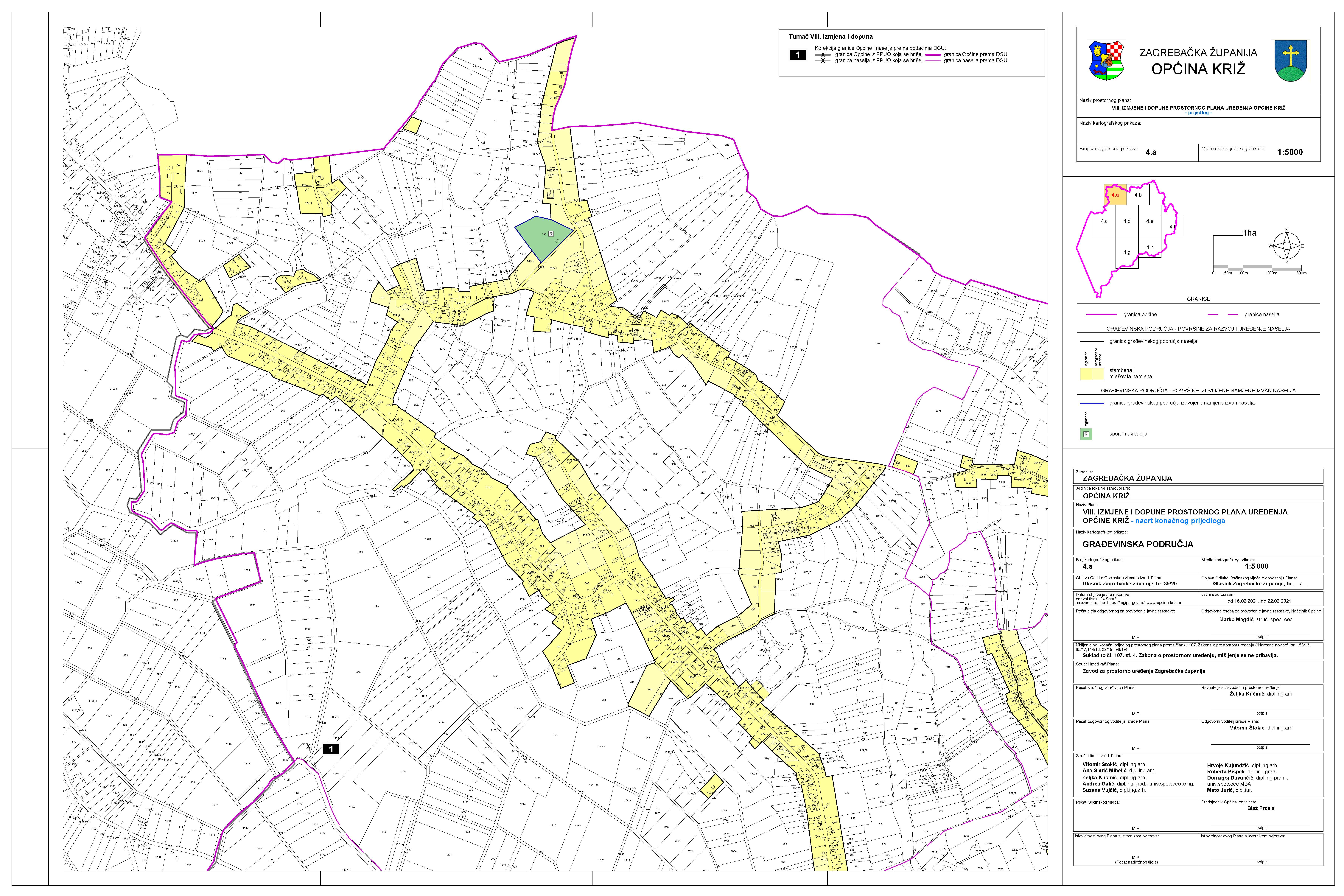The image size is (1344, 896).
Task: Select index map tile 4.g
Action: pyautogui.click(x=1127, y=253)
